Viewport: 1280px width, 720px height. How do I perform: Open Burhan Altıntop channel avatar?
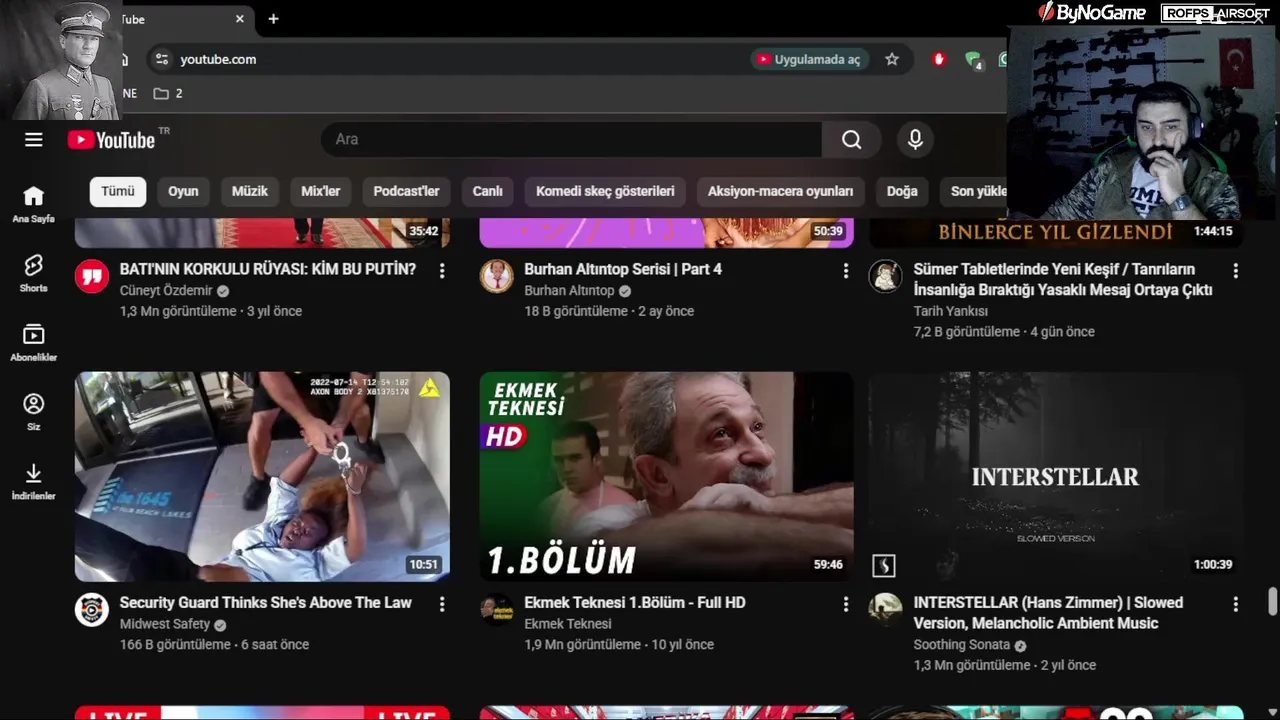497,276
